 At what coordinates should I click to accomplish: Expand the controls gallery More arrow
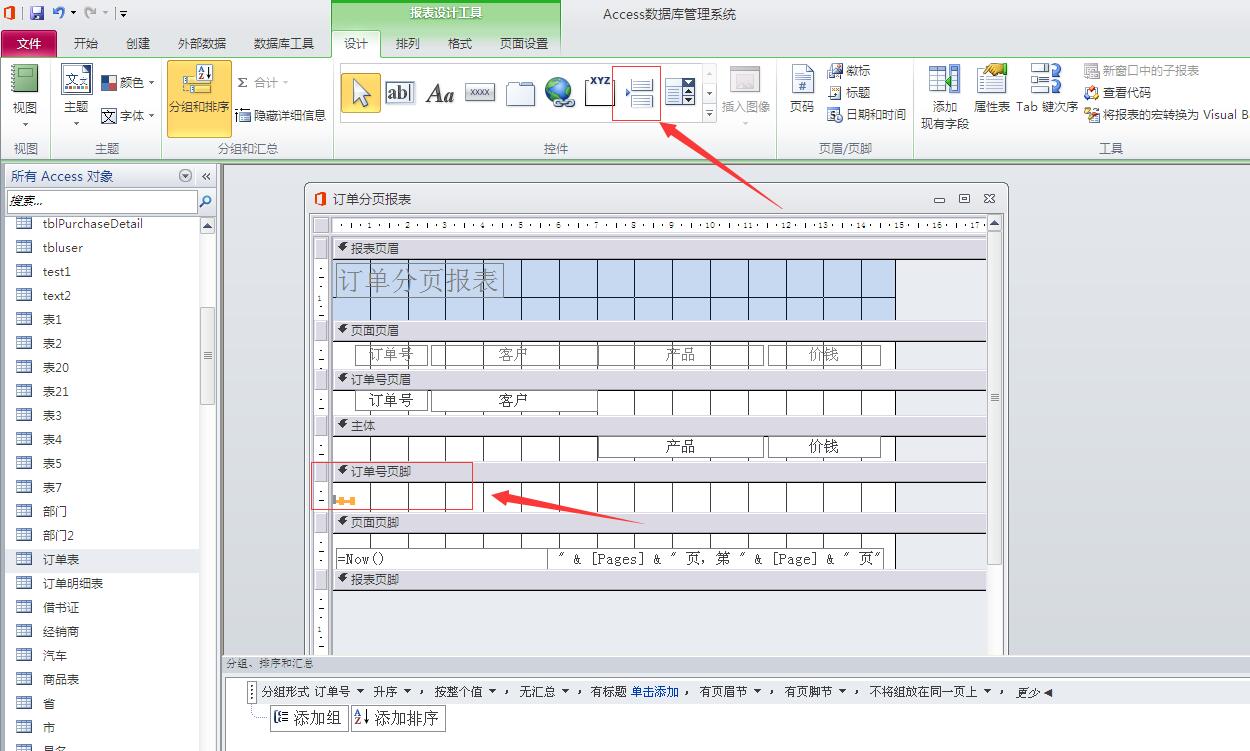[710, 114]
